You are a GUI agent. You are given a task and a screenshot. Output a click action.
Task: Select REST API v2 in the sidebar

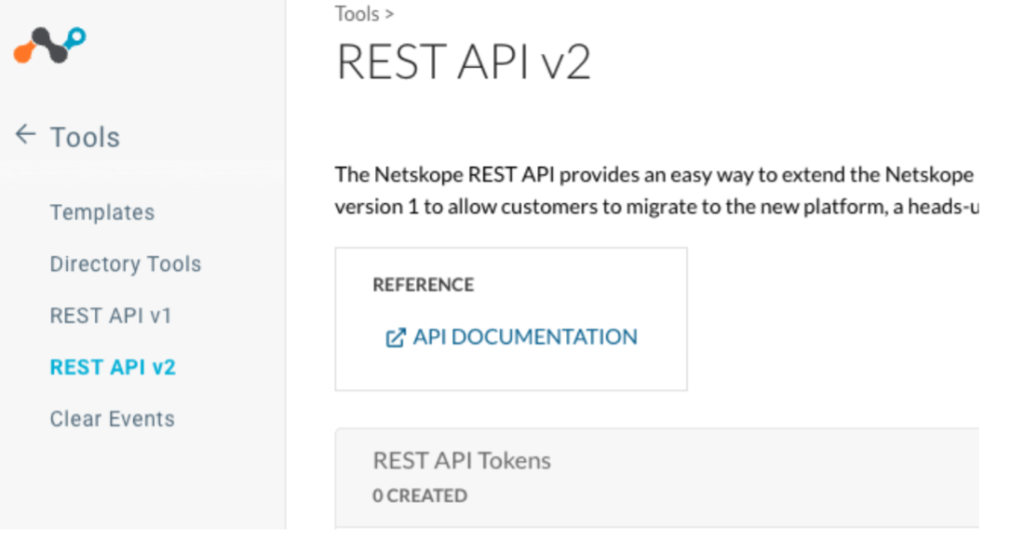click(x=113, y=367)
